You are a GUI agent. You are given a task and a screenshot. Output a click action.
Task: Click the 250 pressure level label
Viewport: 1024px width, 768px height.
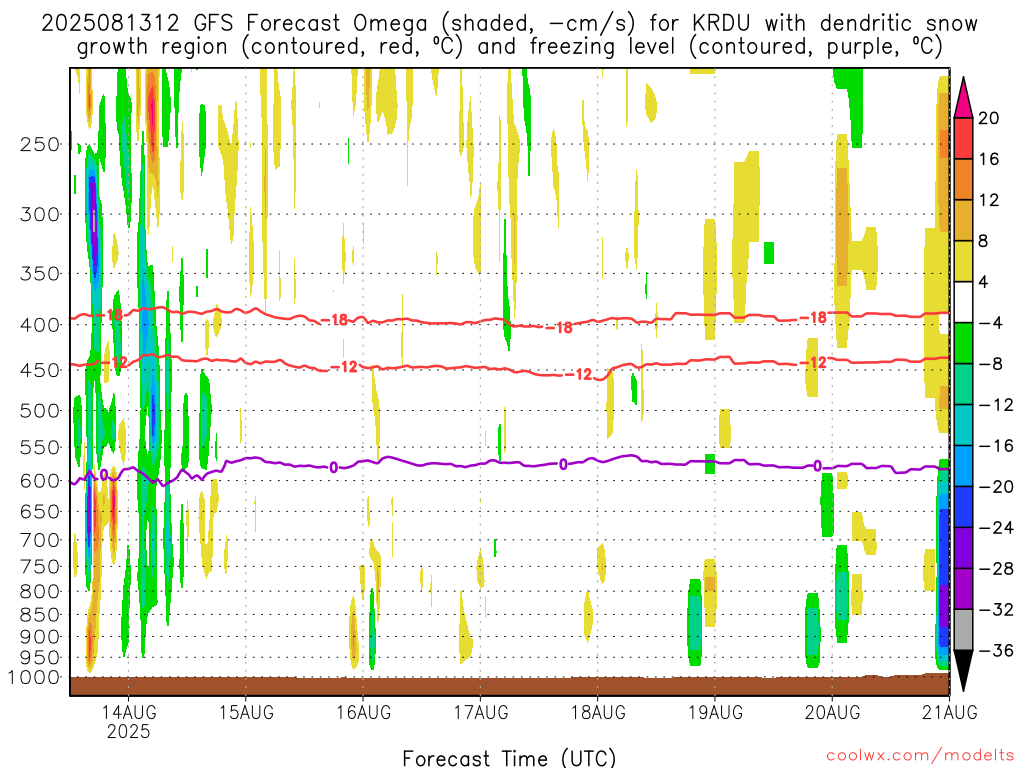[x=40, y=144]
